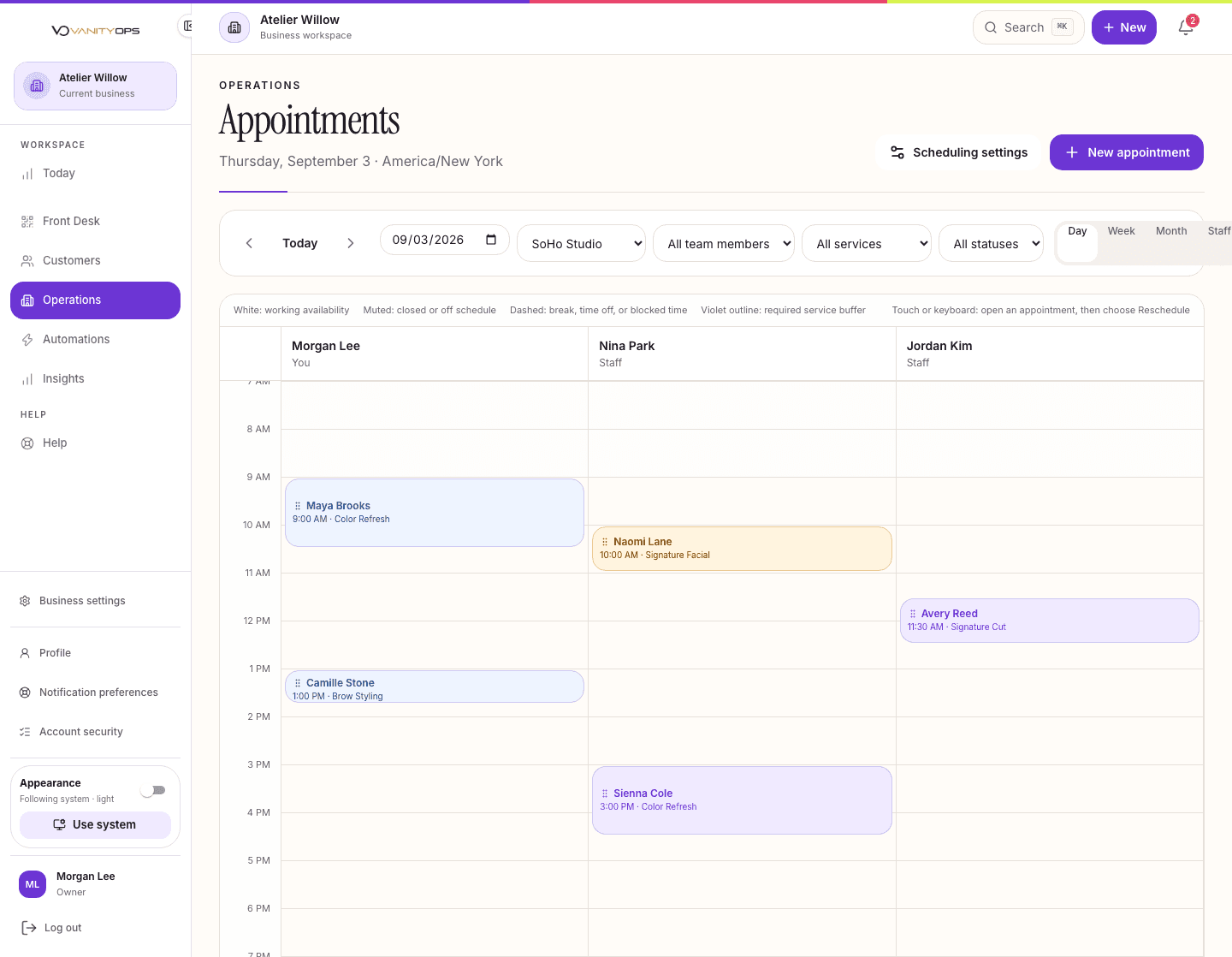Screen dimensions: 1232x957
Task: Click drag handle on Camille Stone appointment
Action: pyautogui.click(x=298, y=683)
